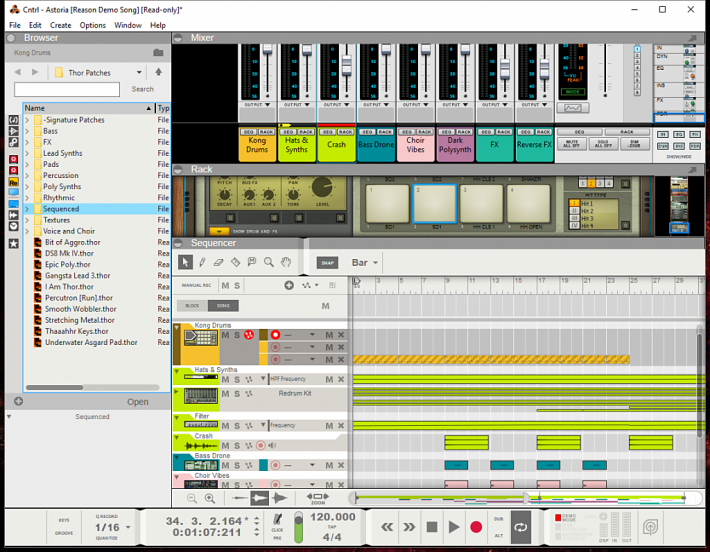Click the audio output antenna icon
The height and width of the screenshot is (552, 710).
pos(650,527)
